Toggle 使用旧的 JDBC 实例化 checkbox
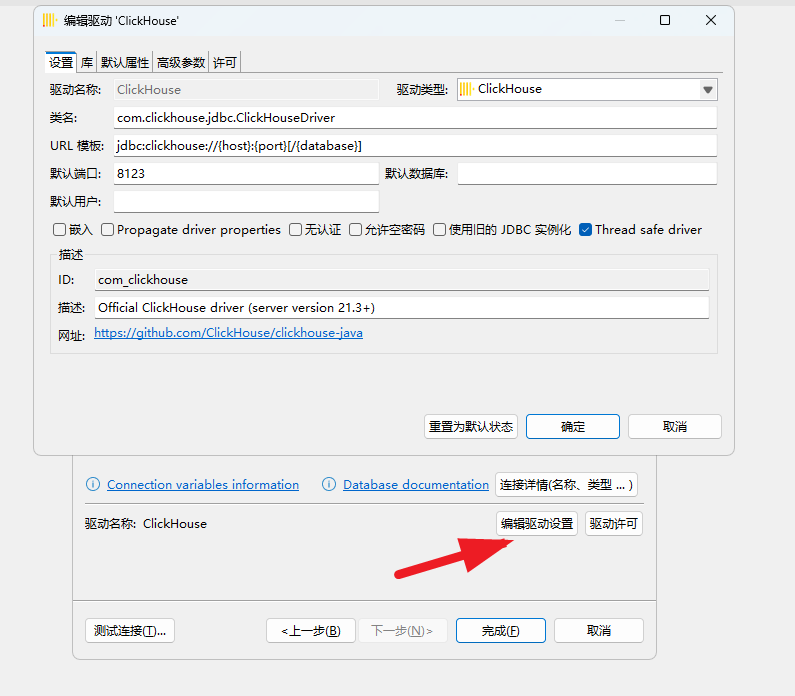Screen dimensions: 795x696 [x=439, y=230]
